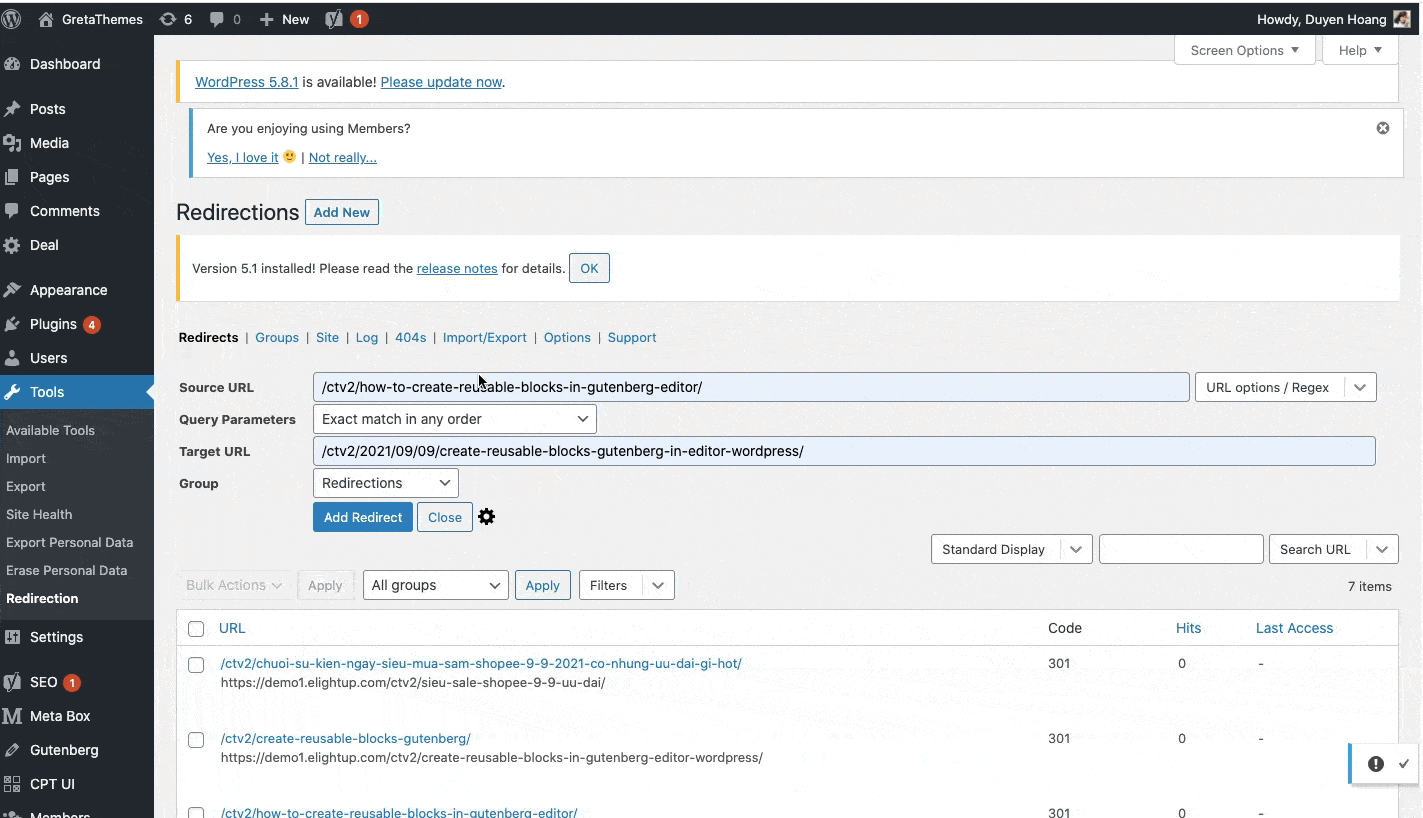The image size is (1423, 818).
Task: Click the Comments icon in sidebar
Action: pos(13,211)
